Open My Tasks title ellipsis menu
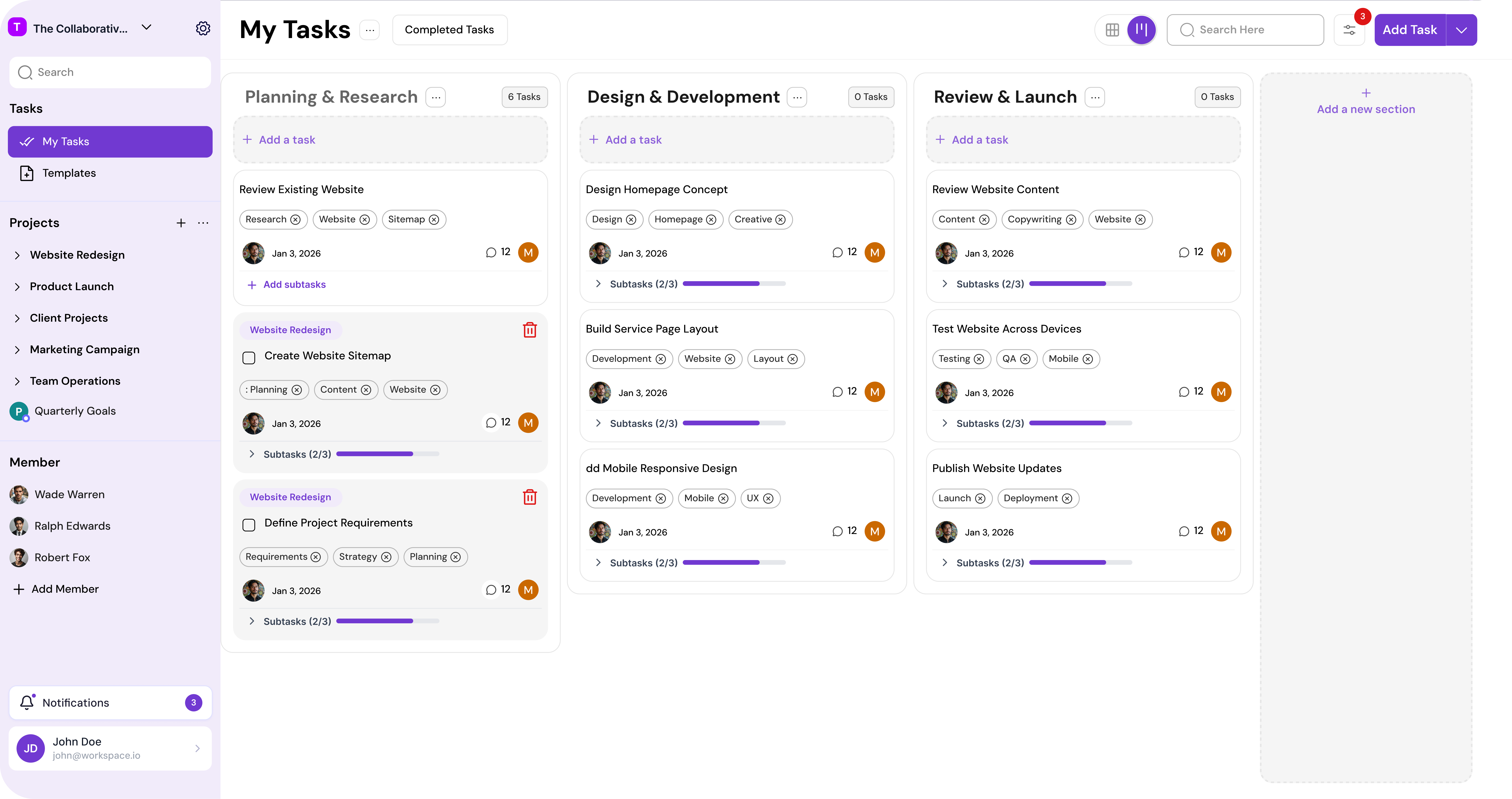This screenshot has width=1512, height=799. 370,30
